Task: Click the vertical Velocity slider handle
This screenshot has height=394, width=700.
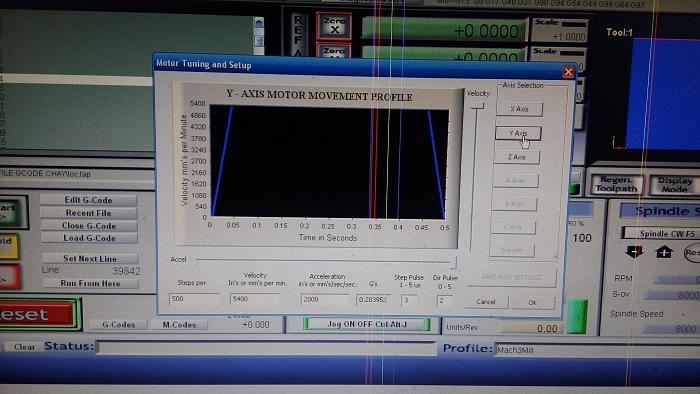Action: [x=477, y=106]
